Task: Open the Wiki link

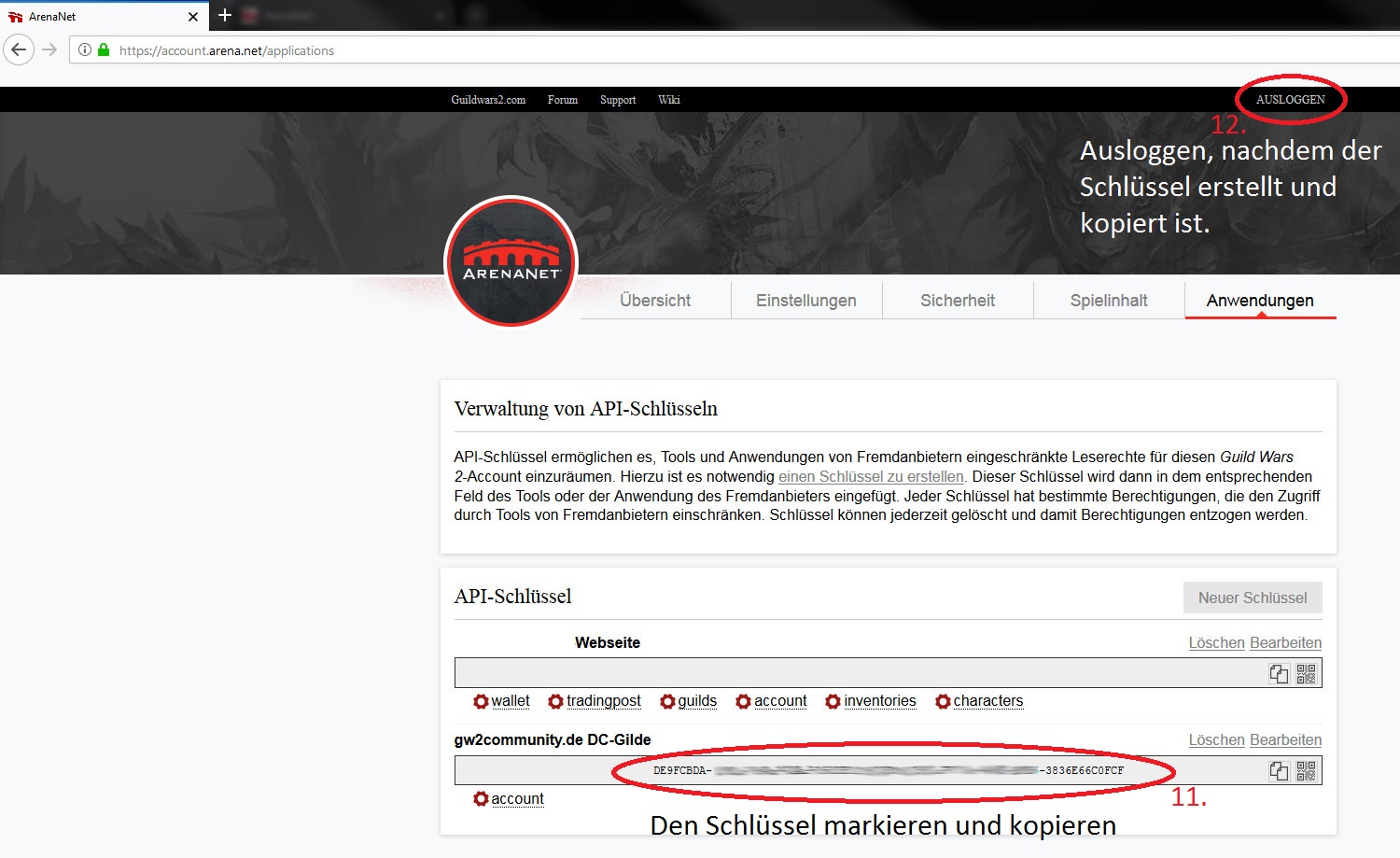Action: click(x=669, y=100)
